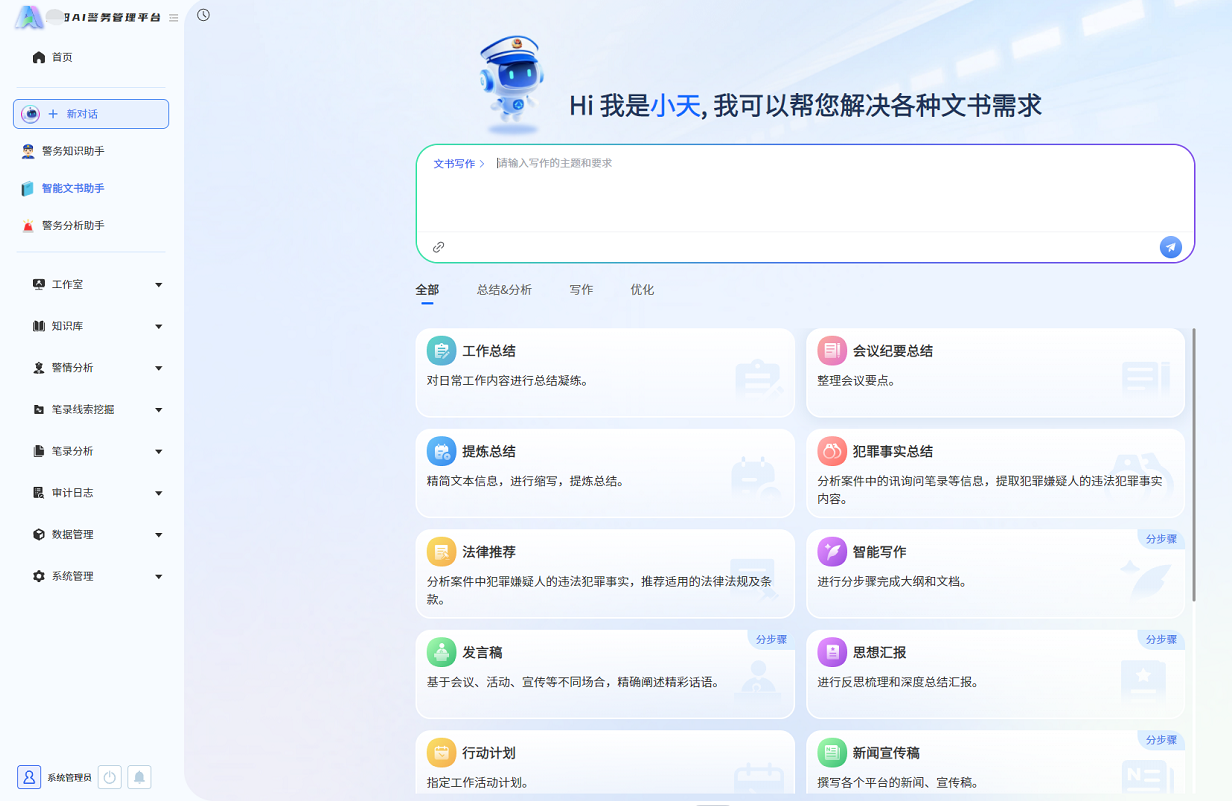
Task: Click the notification bell near 系统管理员
Action: tap(139, 777)
